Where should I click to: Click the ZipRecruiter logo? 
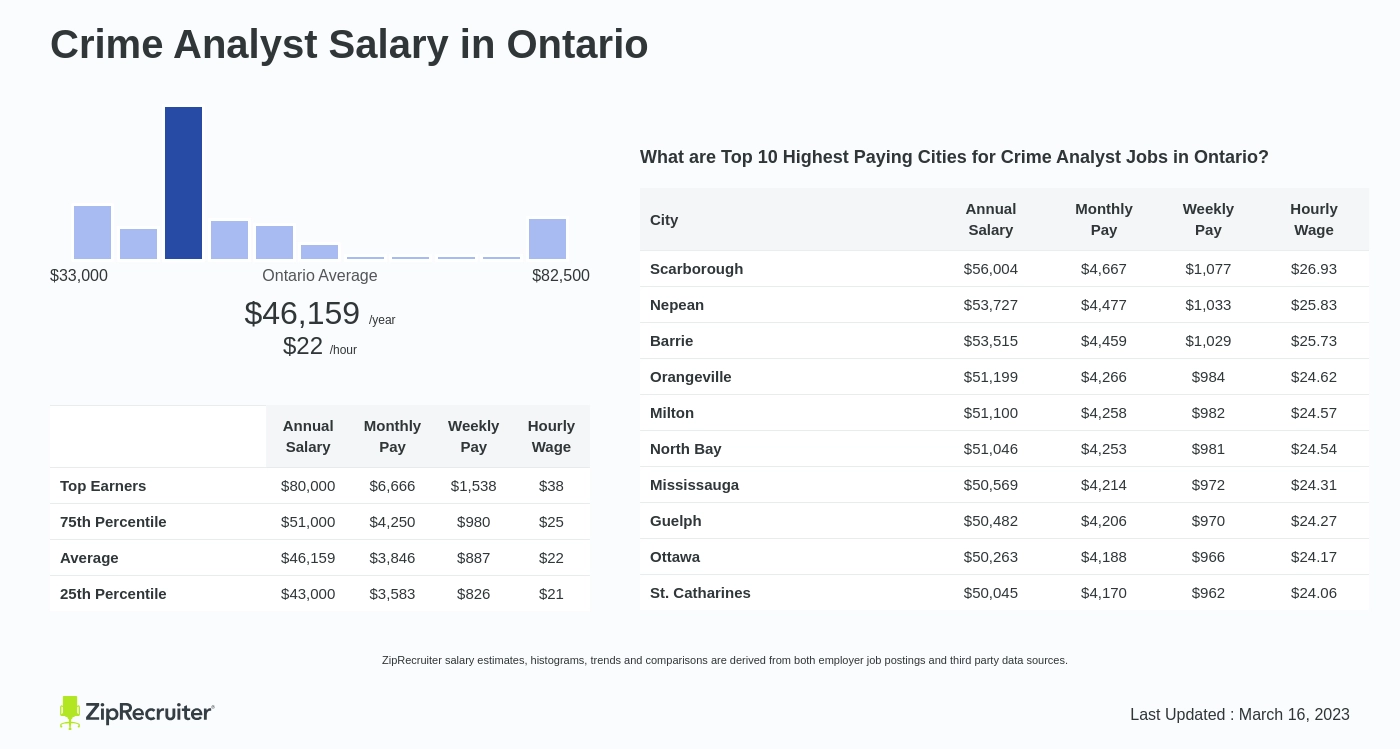(137, 712)
